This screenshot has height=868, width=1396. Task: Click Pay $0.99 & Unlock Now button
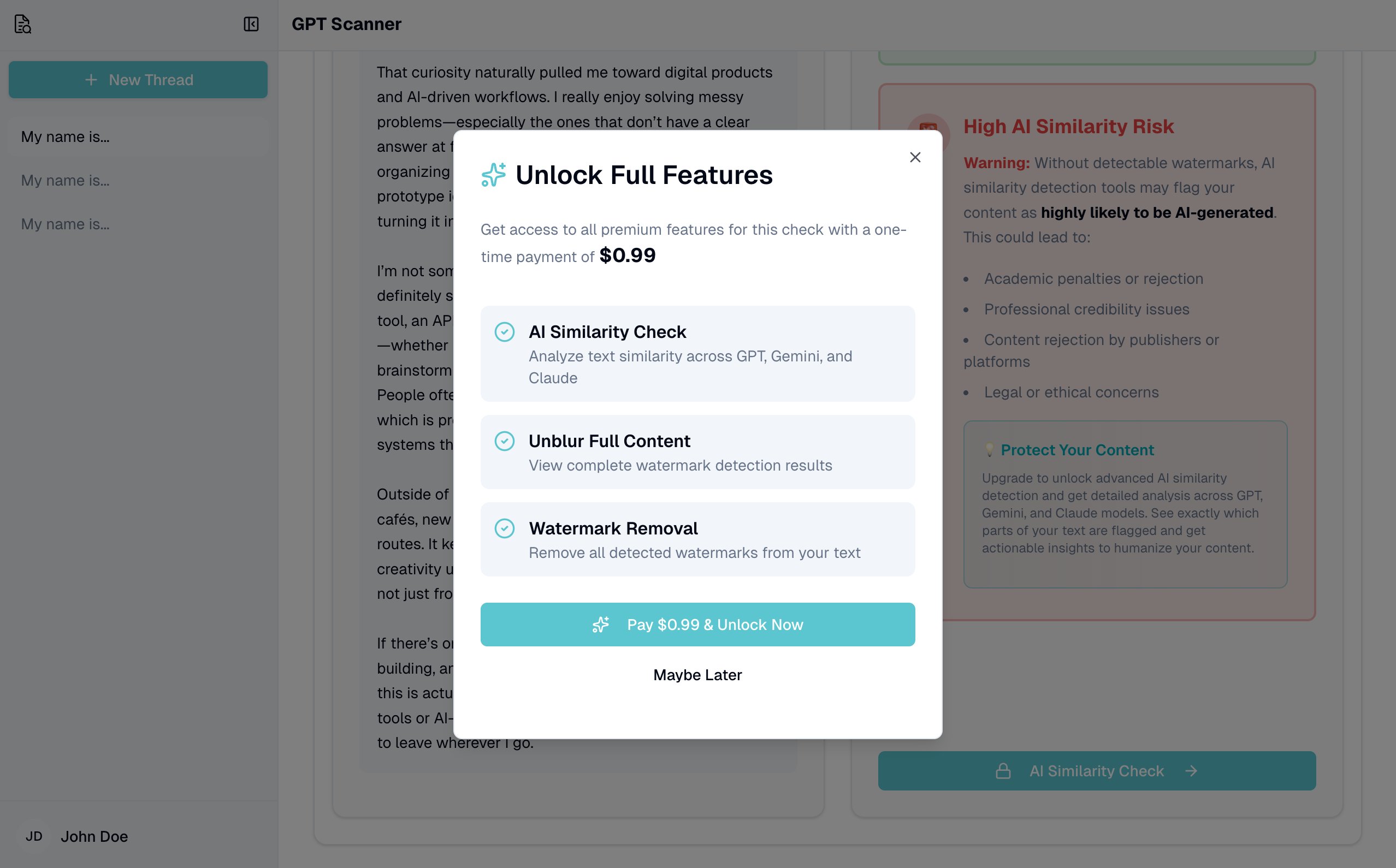click(x=697, y=625)
